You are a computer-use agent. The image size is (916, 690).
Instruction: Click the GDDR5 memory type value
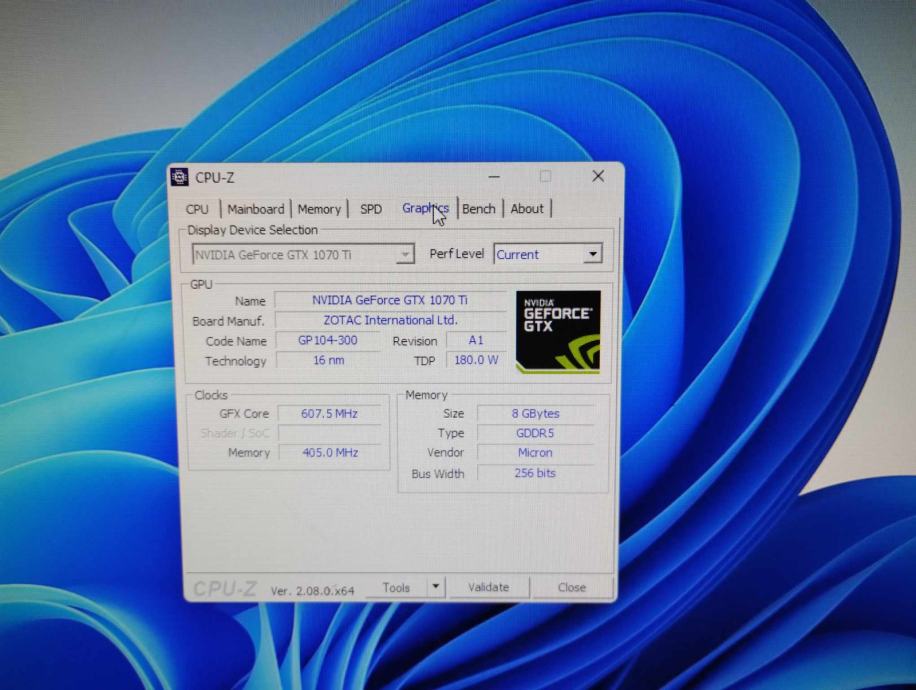click(535, 434)
